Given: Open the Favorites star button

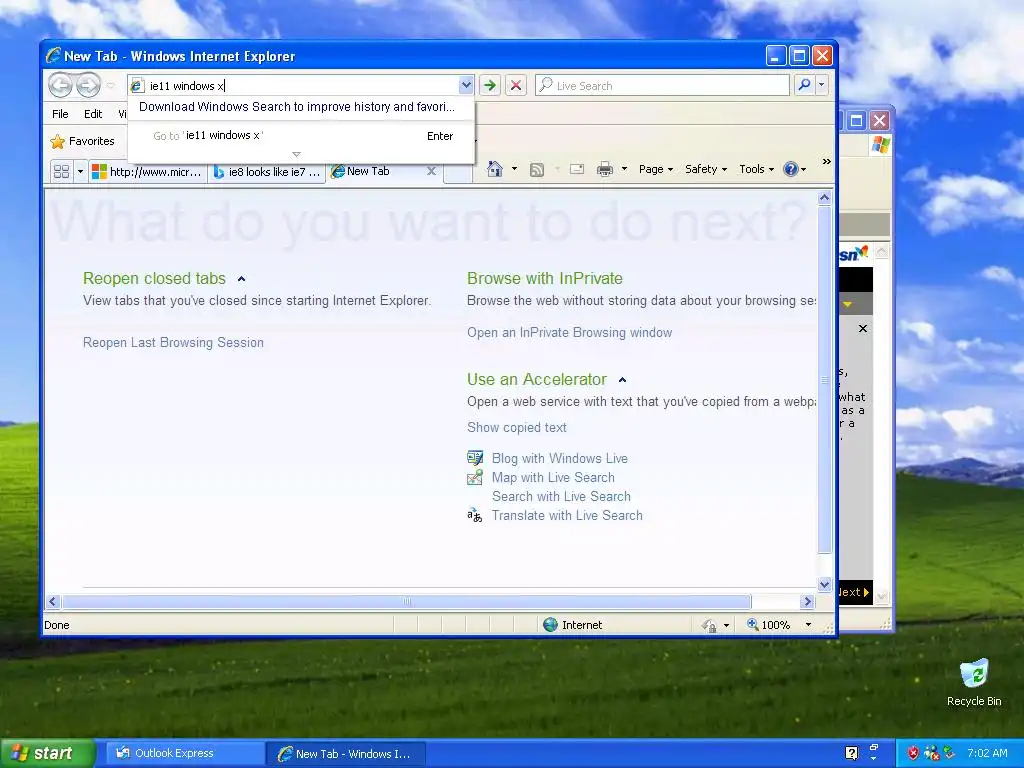Looking at the screenshot, I should (x=83, y=141).
